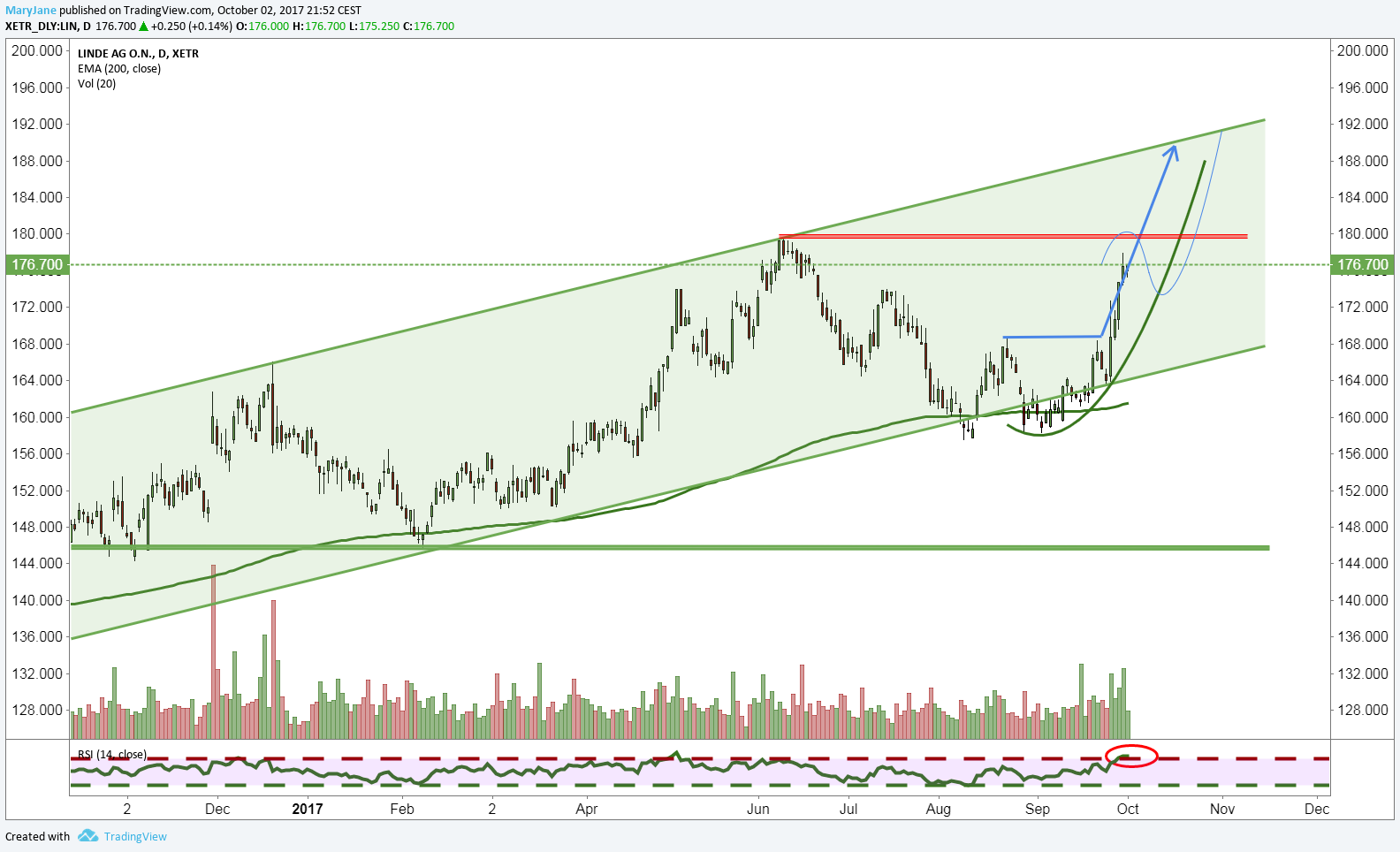This screenshot has height=852, width=1400.
Task: Click the tallest red volume bar near Dec
Action: click(x=213, y=652)
